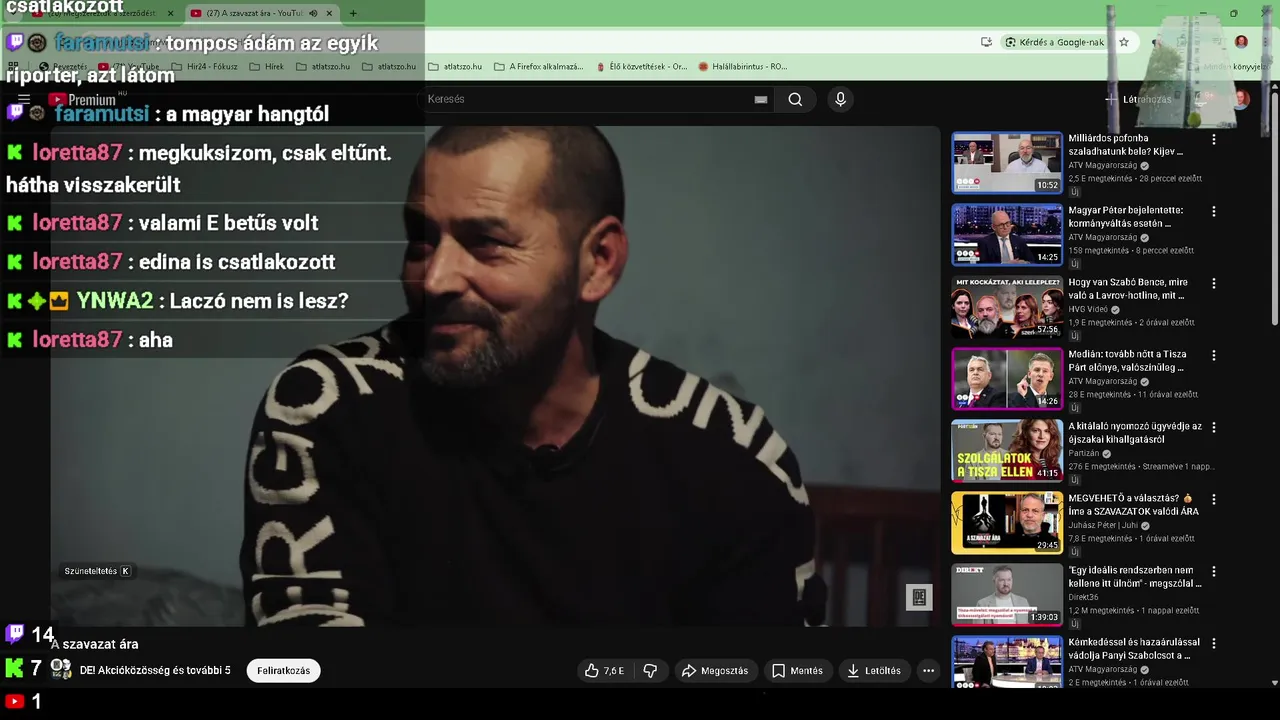Image resolution: width=1280 pixels, height=720 pixels.
Task: Download video via Letöltés button
Action: pos(874,671)
